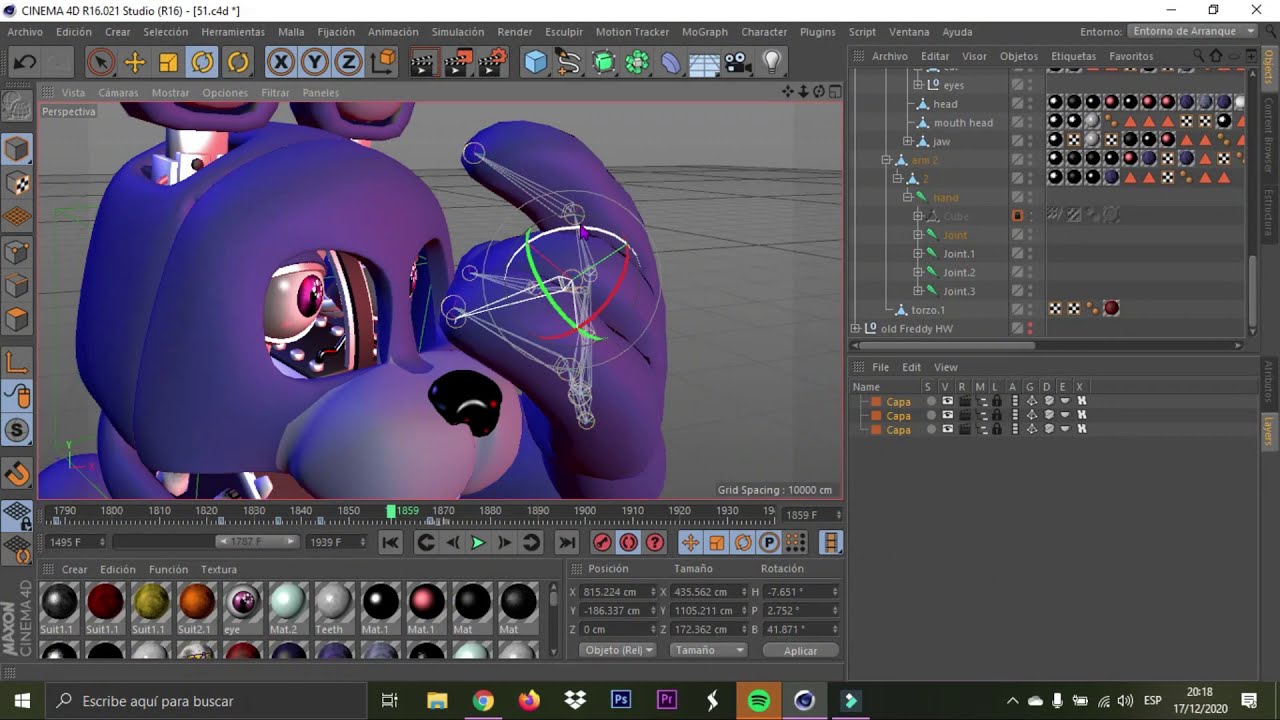1280x720 pixels.
Task: Select the Live Selection tool
Action: click(100, 62)
